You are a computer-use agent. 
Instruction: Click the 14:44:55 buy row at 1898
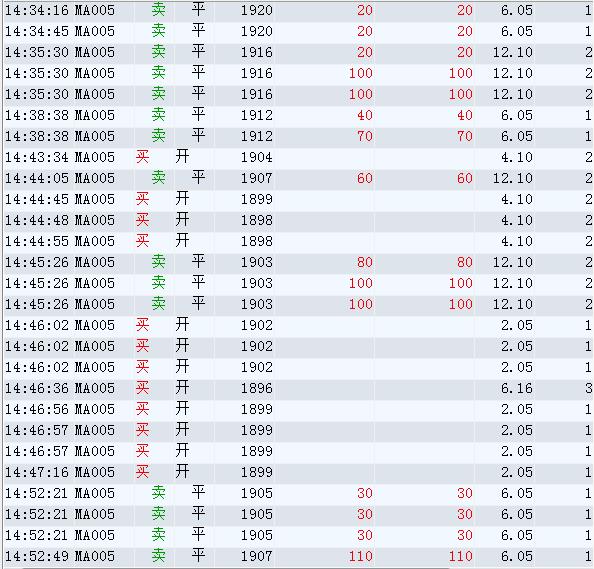[x=299, y=241]
